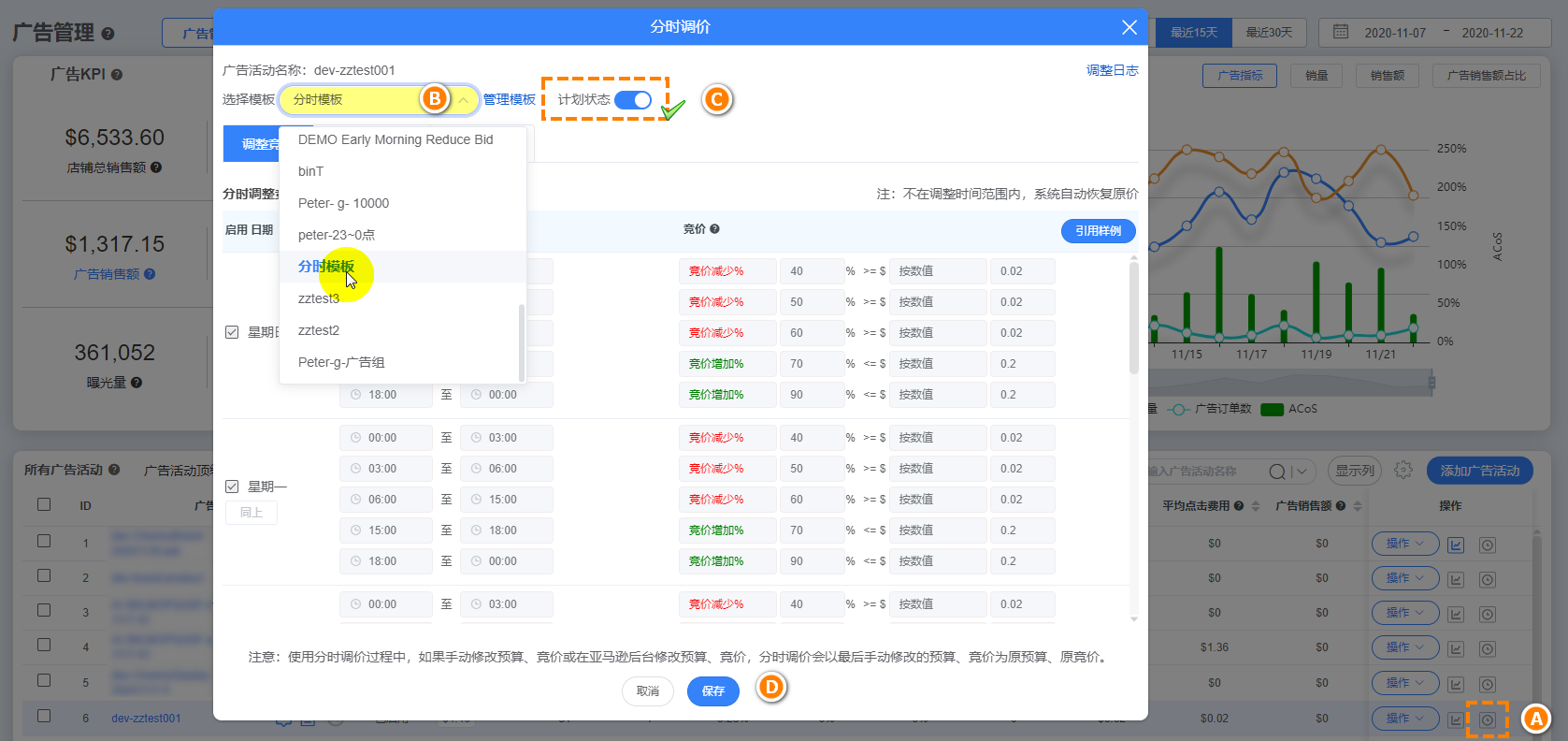
Task: Switch chart to 销售额 tab
Action: (x=1387, y=76)
